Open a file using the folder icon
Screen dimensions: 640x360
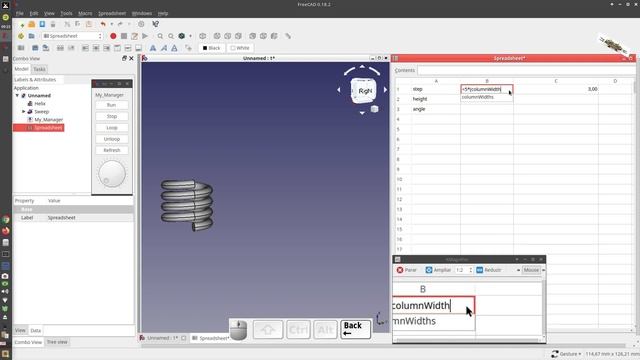(x=31, y=24)
